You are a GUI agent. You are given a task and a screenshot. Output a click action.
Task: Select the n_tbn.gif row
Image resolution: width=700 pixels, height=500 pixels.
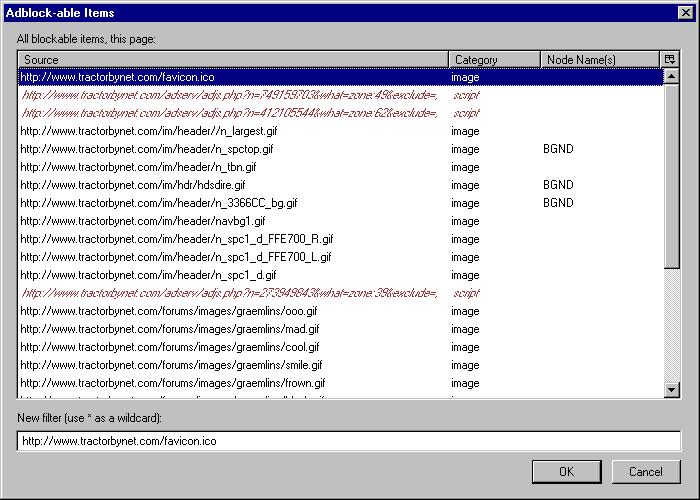click(341, 167)
